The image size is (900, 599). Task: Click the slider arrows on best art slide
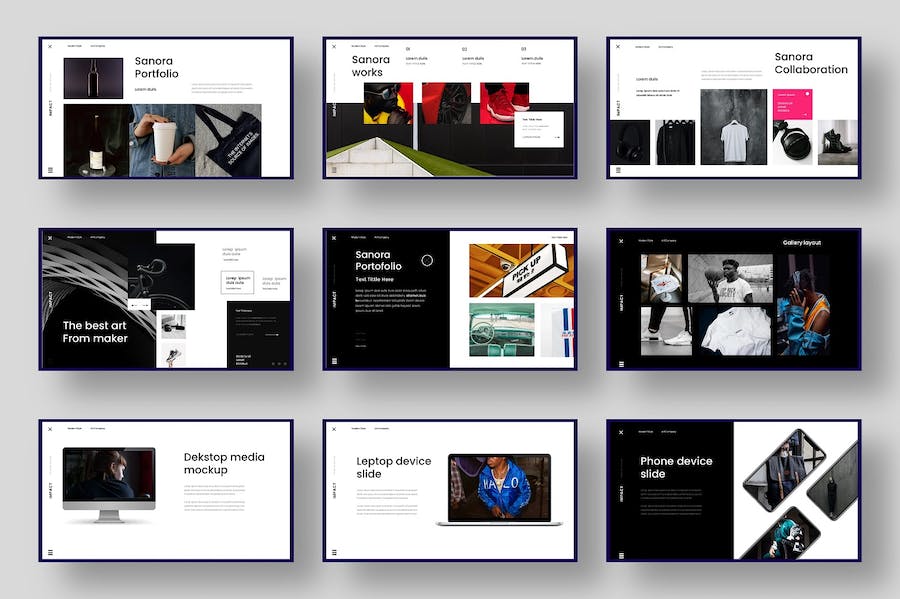tap(140, 304)
